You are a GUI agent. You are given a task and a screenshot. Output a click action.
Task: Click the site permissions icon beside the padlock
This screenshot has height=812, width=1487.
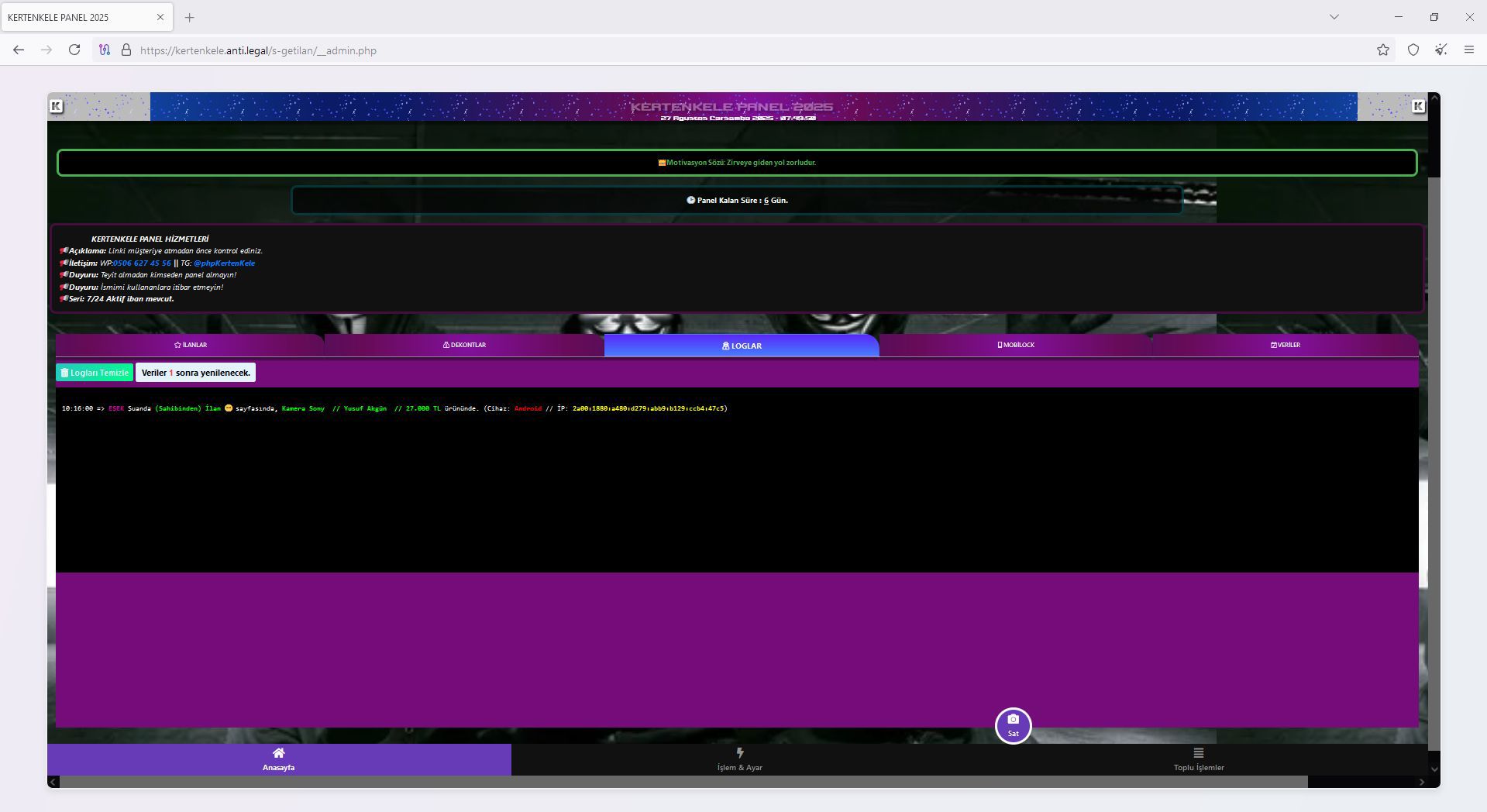(x=105, y=50)
